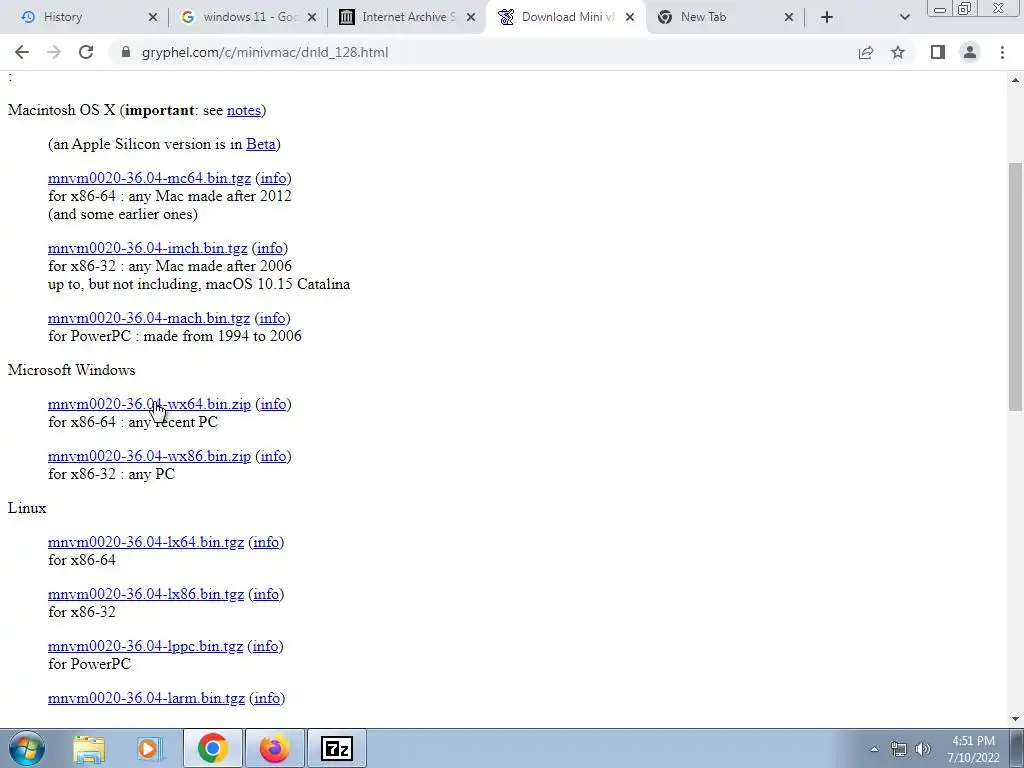Image resolution: width=1024 pixels, height=768 pixels.
Task: Click the 'Microsoft Windows' heading text
Action: 72,370
